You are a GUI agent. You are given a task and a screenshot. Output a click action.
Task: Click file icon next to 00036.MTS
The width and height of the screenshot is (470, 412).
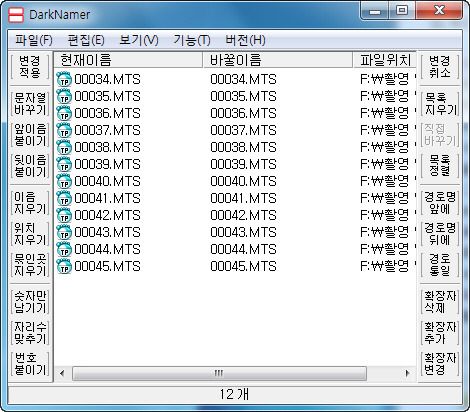point(64,113)
